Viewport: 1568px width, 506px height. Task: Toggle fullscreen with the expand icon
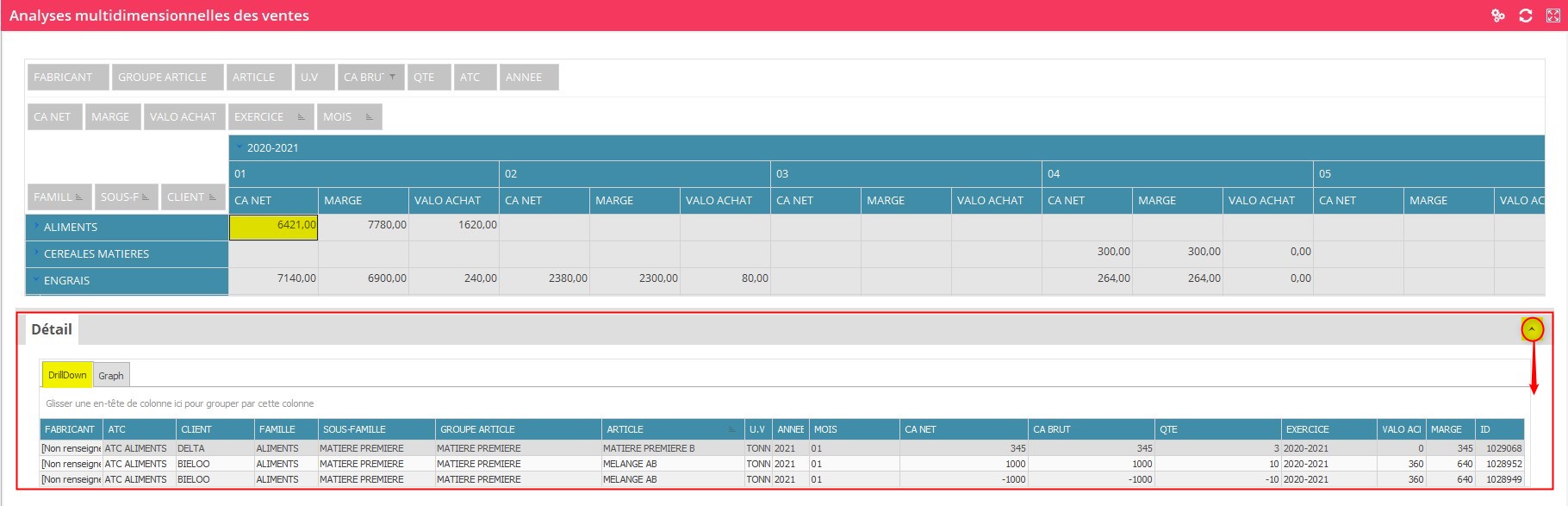(1553, 16)
